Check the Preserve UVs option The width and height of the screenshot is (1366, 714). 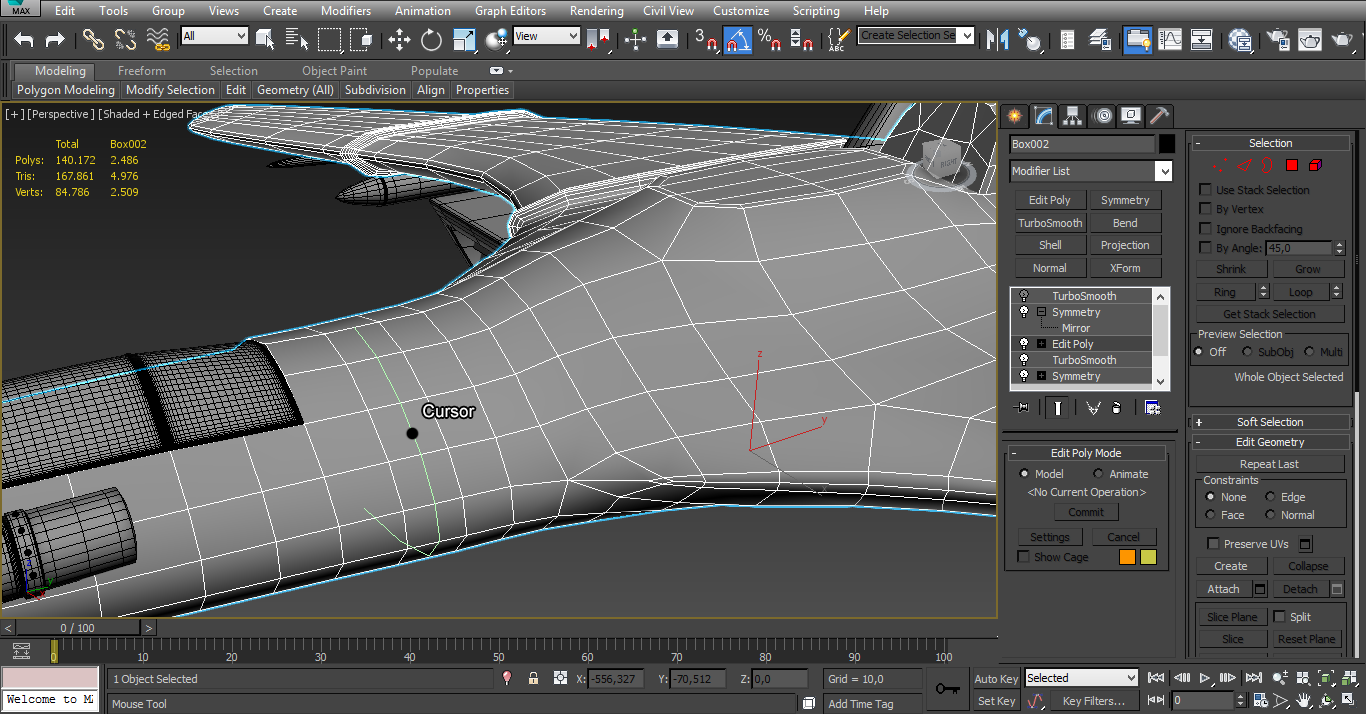1213,544
